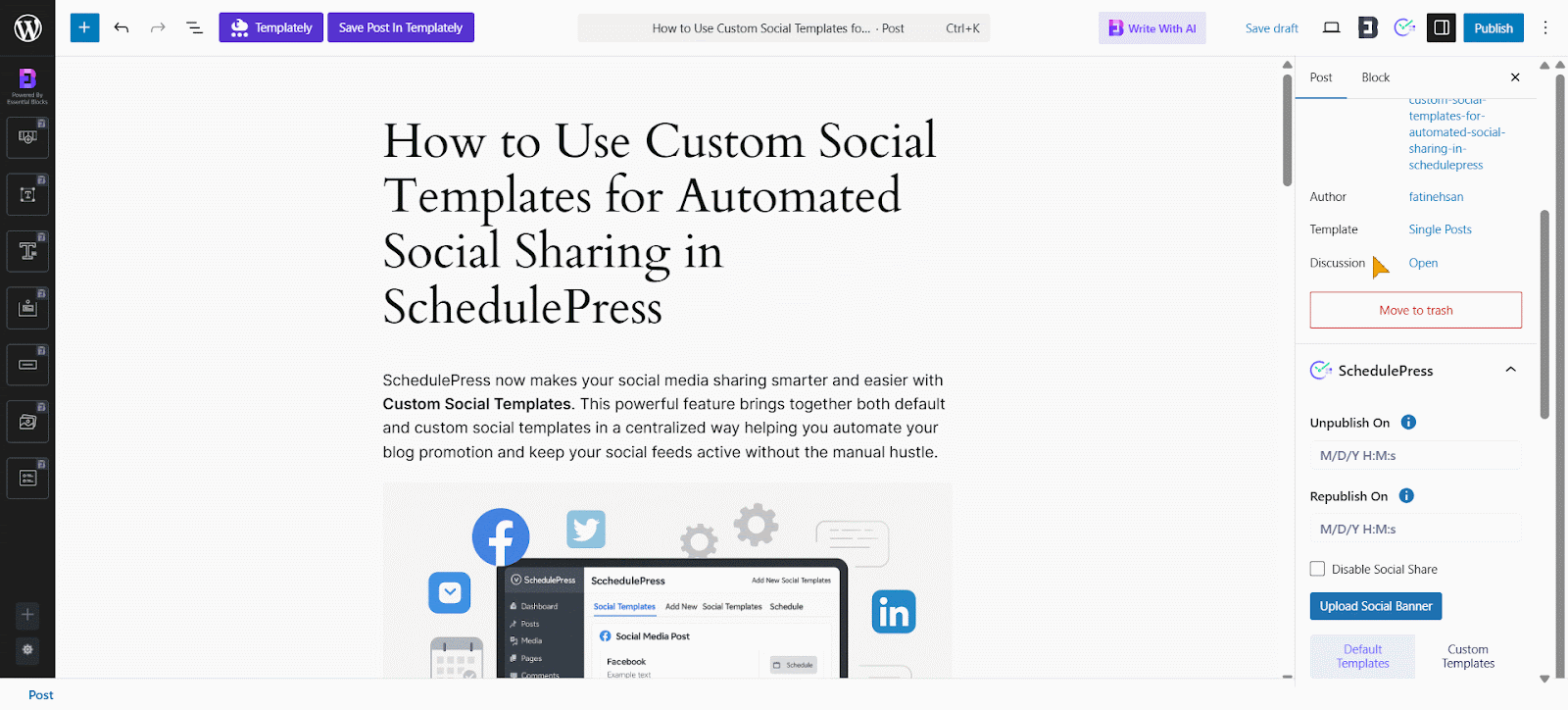Show info for Unpublish On
This screenshot has height=710, width=1568.
pyautogui.click(x=1408, y=423)
